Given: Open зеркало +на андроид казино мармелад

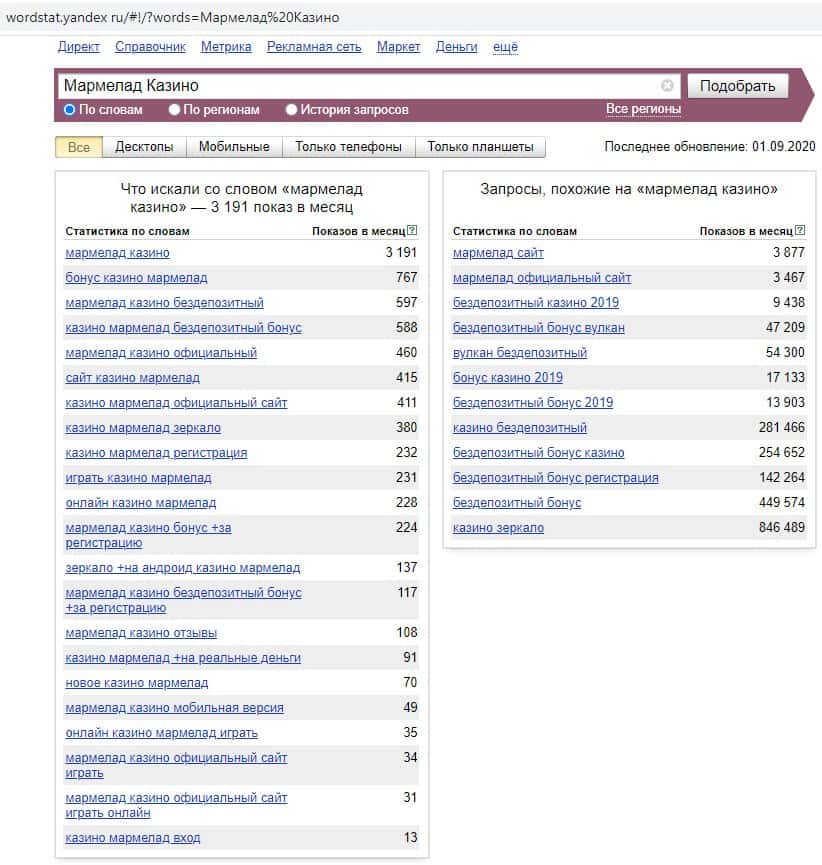Looking at the screenshot, I should point(183,568).
